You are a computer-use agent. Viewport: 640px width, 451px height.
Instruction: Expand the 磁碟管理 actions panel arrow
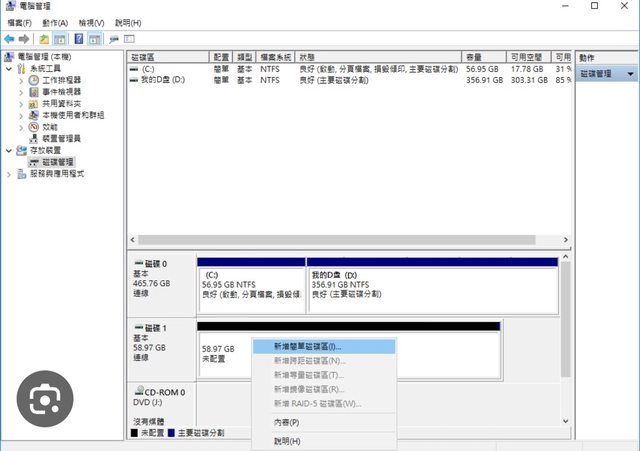[x=630, y=74]
